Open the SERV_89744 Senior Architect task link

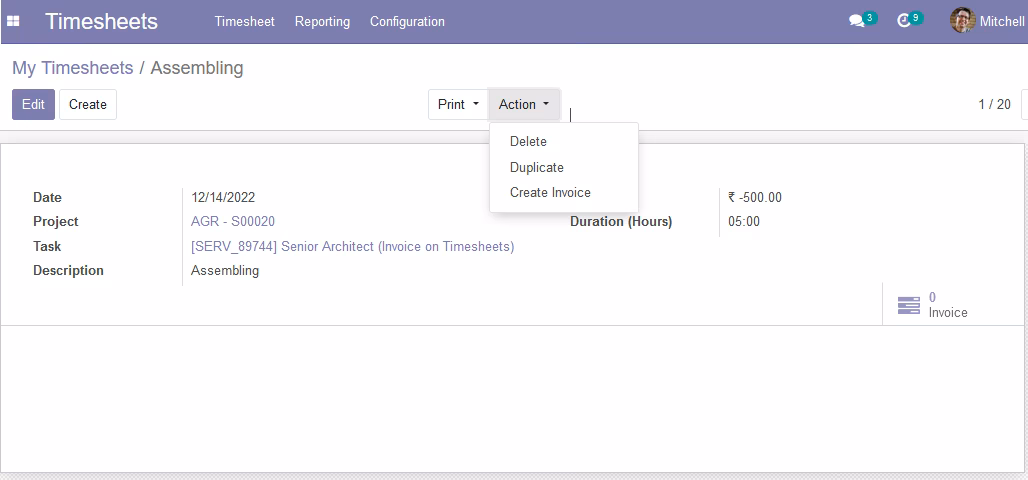(353, 247)
